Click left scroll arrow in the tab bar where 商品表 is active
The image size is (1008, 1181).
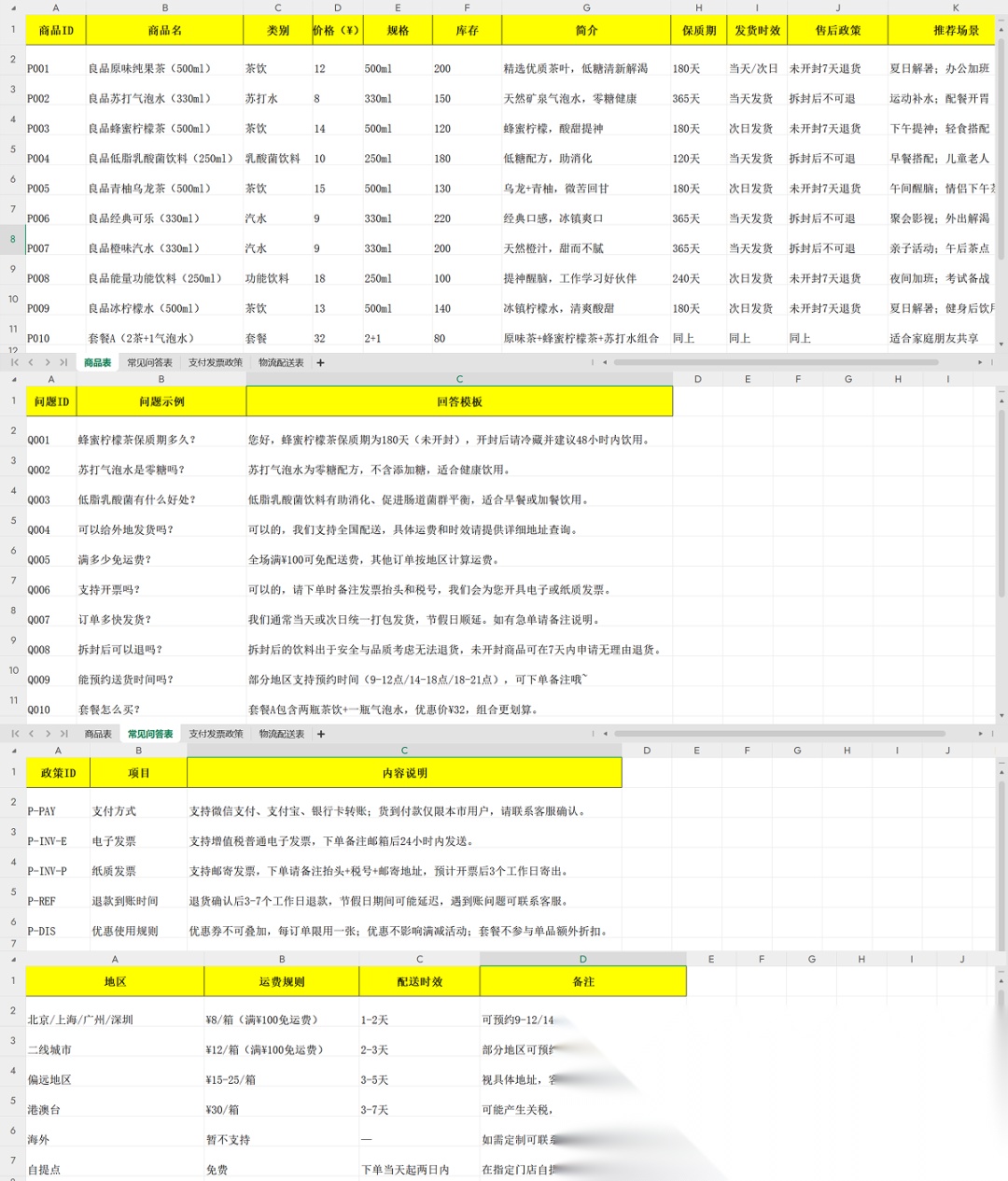[605, 362]
